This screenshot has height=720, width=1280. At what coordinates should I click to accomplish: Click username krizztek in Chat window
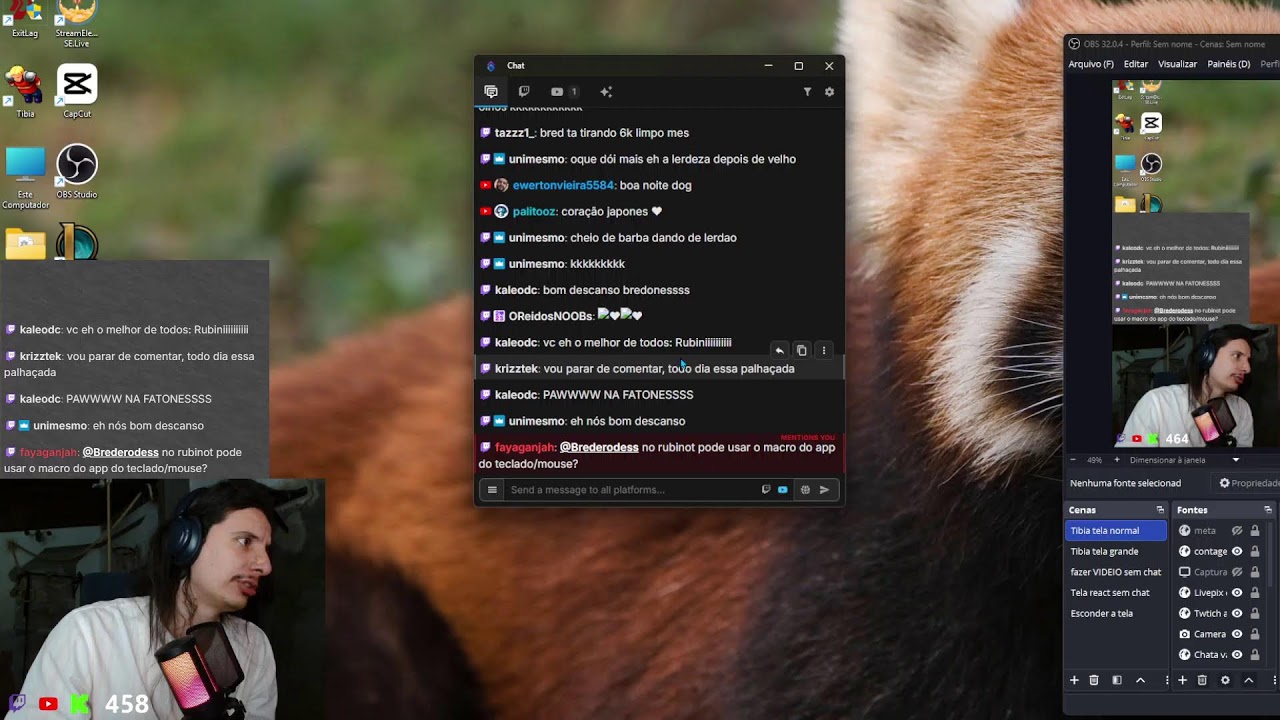tap(516, 368)
